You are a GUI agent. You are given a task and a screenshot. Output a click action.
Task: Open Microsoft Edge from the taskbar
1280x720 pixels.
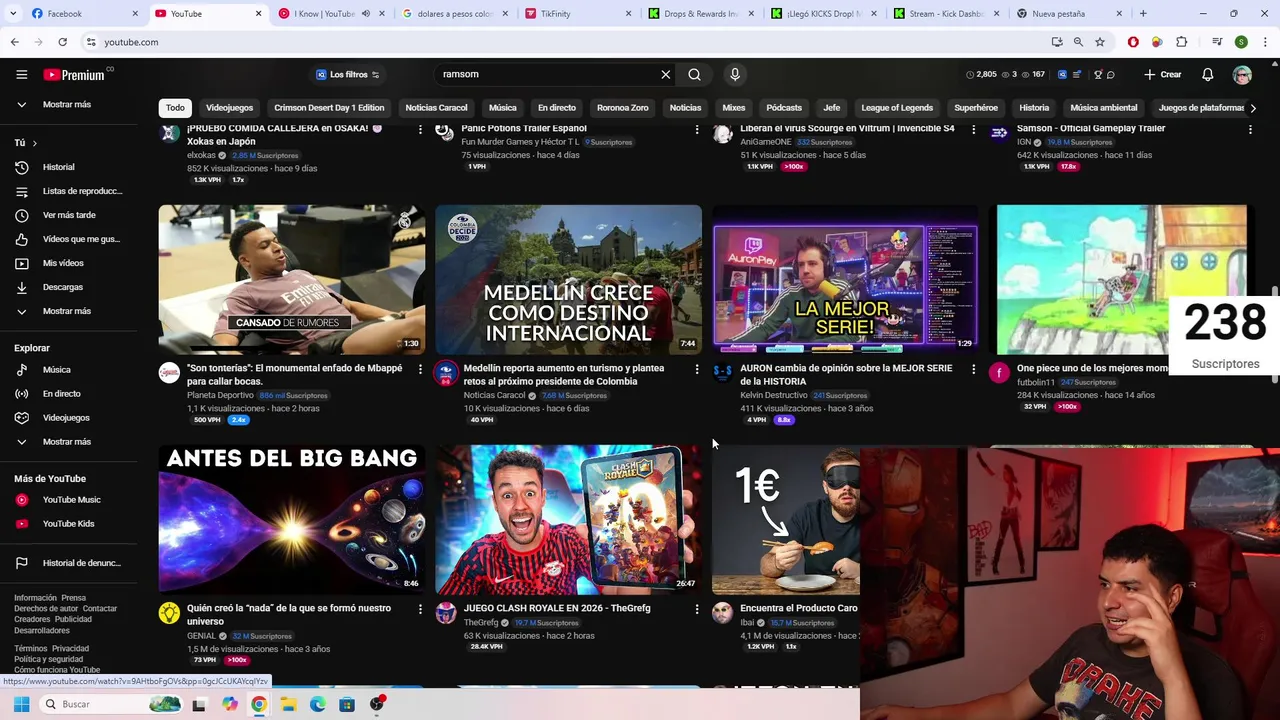pos(317,704)
